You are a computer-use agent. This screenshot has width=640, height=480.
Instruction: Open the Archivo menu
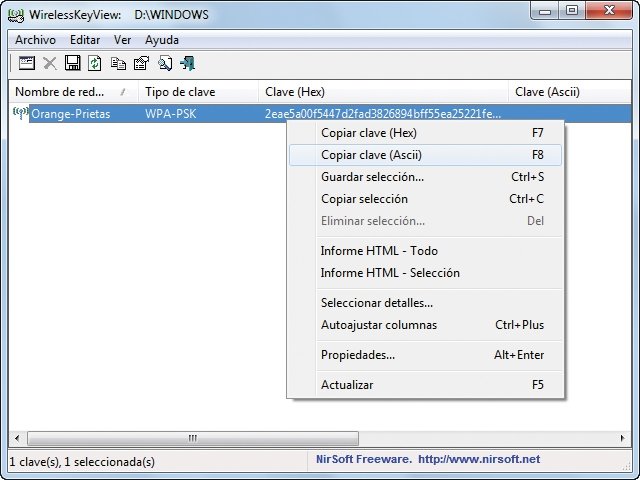(x=36, y=40)
